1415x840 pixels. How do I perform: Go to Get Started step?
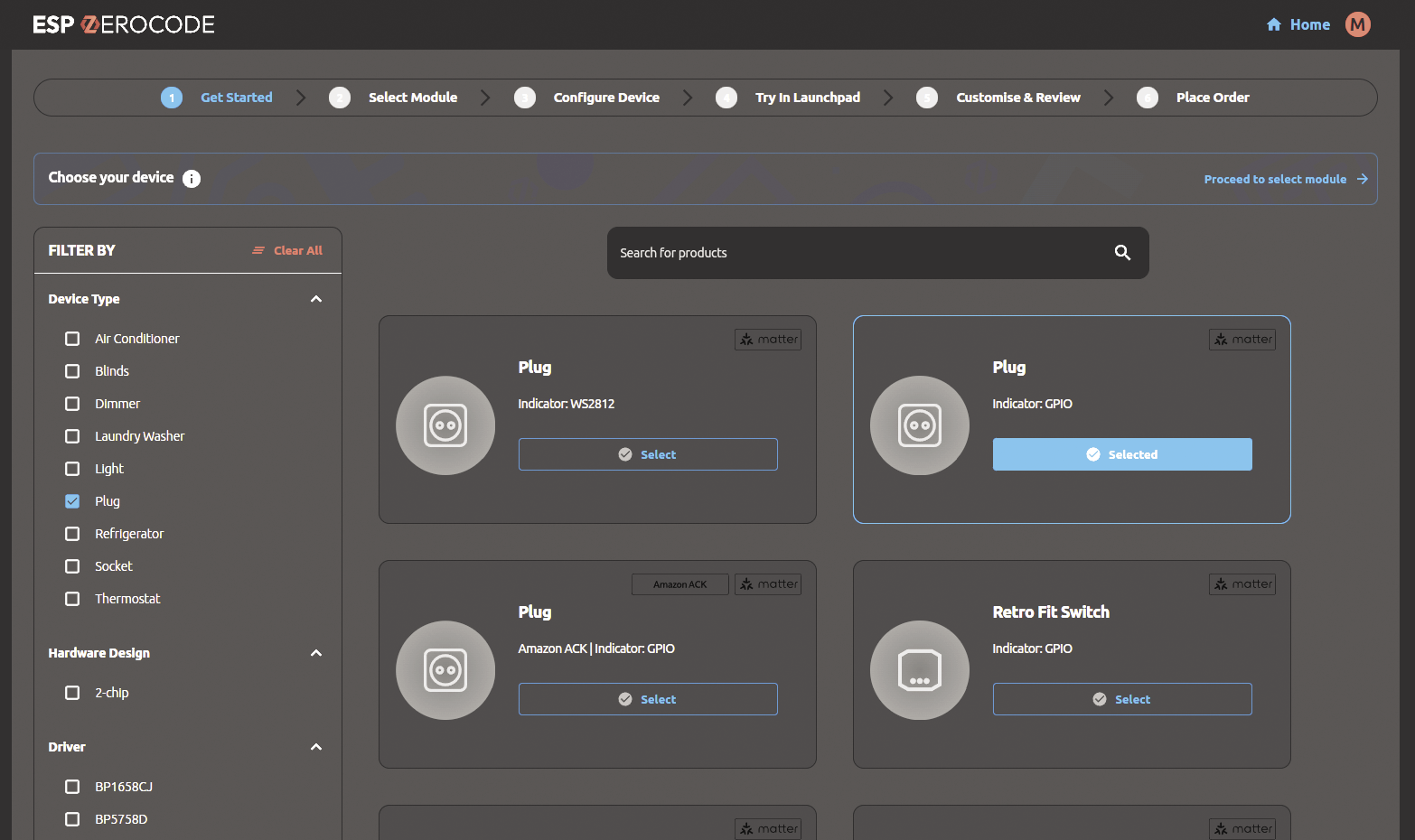click(237, 98)
